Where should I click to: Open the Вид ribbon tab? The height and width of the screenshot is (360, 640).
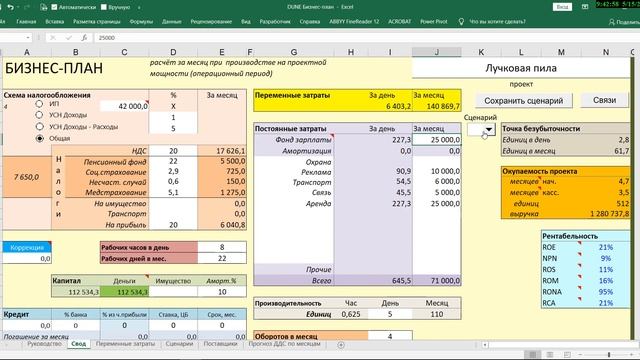(x=246, y=22)
